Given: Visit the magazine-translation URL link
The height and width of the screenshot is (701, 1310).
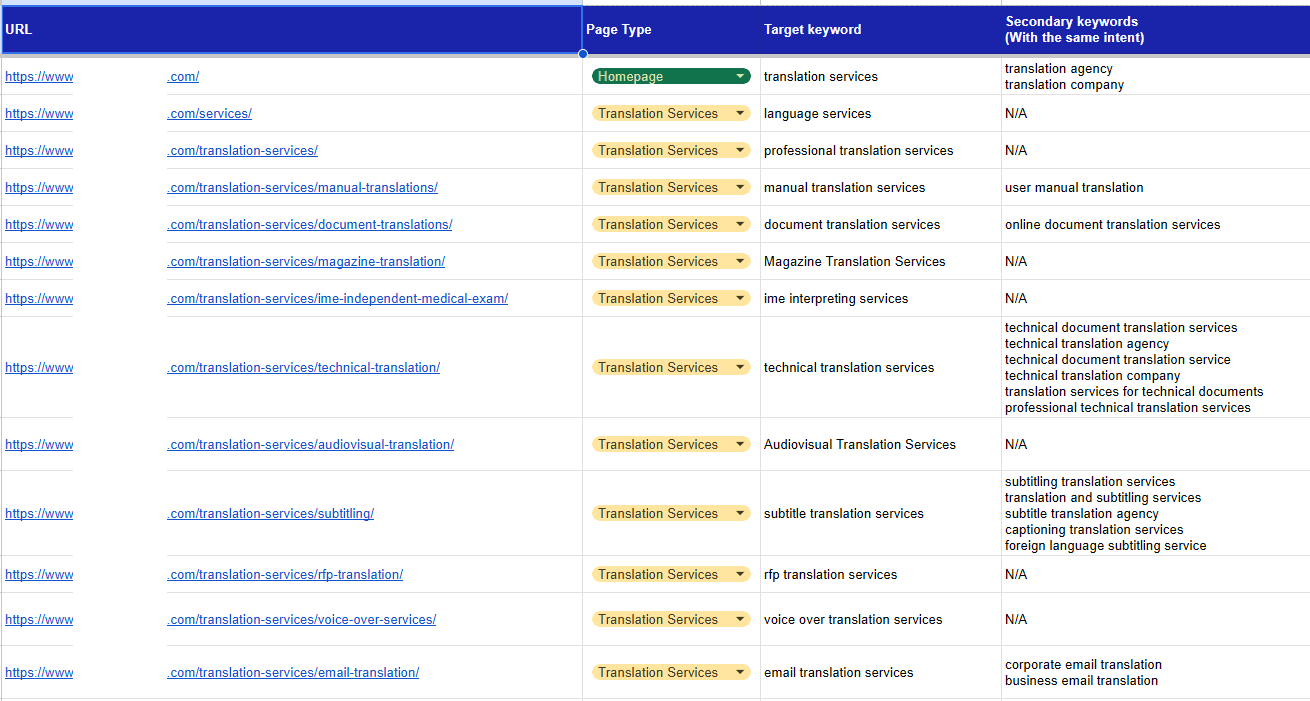Looking at the screenshot, I should click(306, 261).
